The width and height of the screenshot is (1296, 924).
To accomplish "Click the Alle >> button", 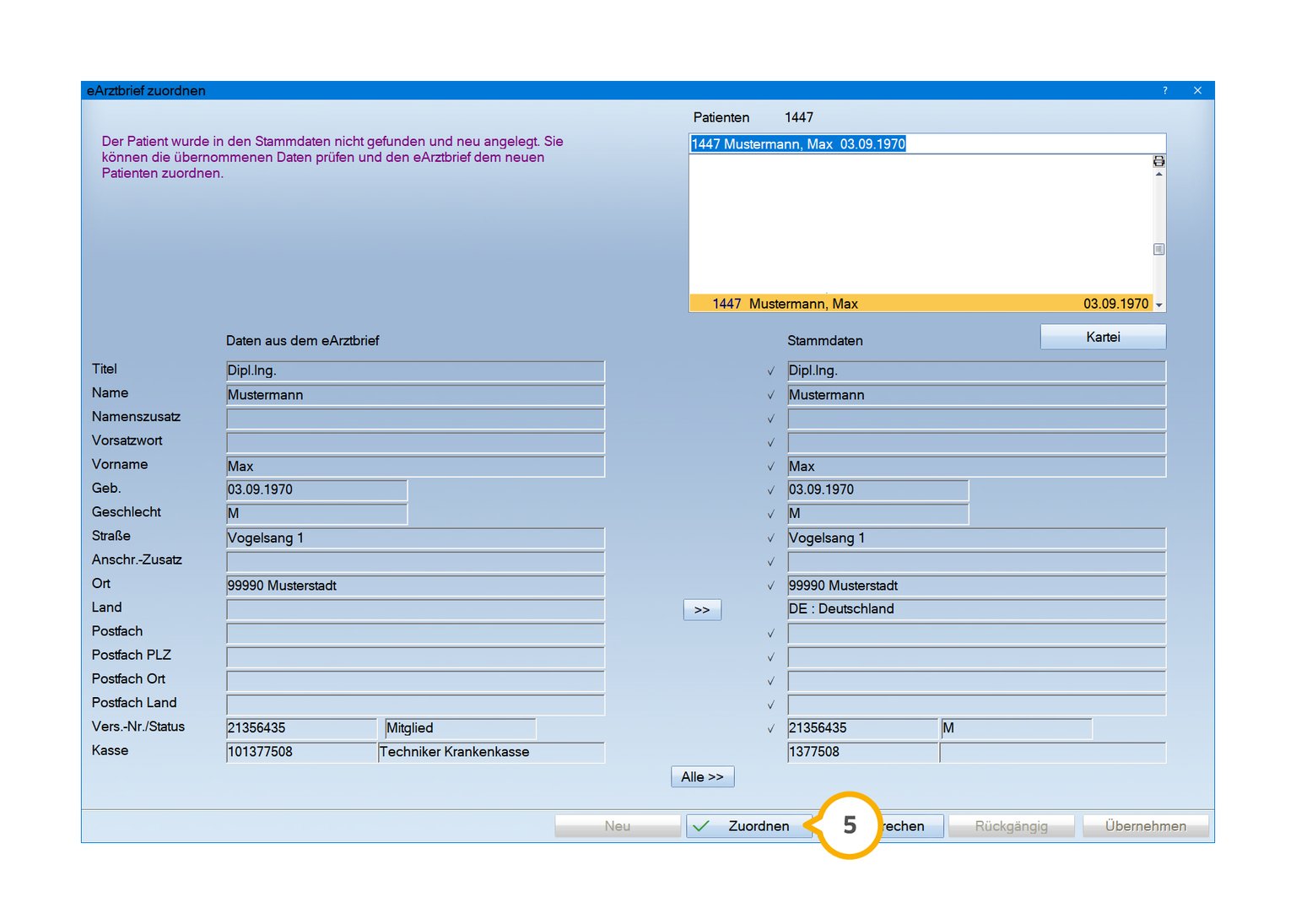I will (x=703, y=776).
